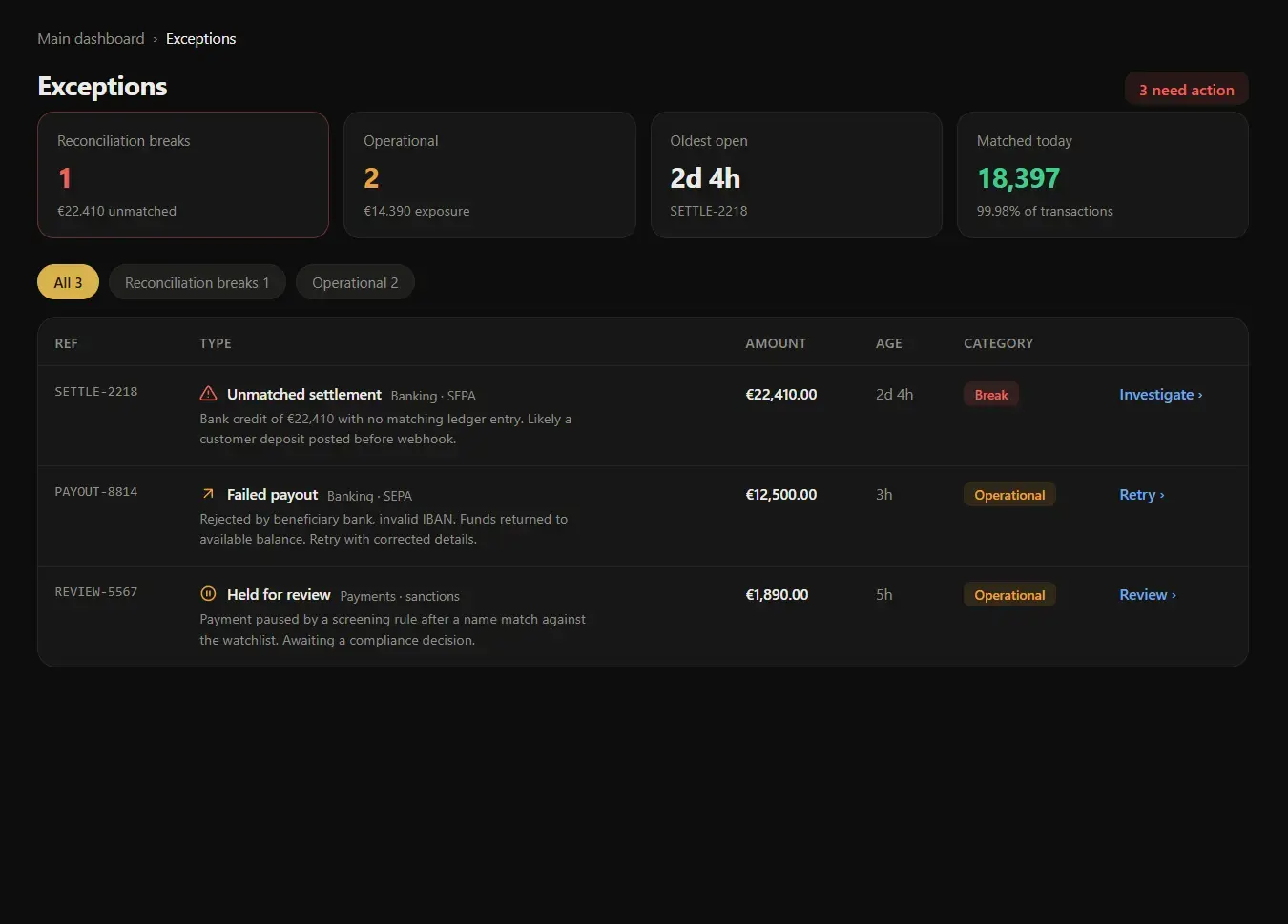Go back to Main dashboard breadcrumb
The image size is (1288, 924).
pos(91,38)
